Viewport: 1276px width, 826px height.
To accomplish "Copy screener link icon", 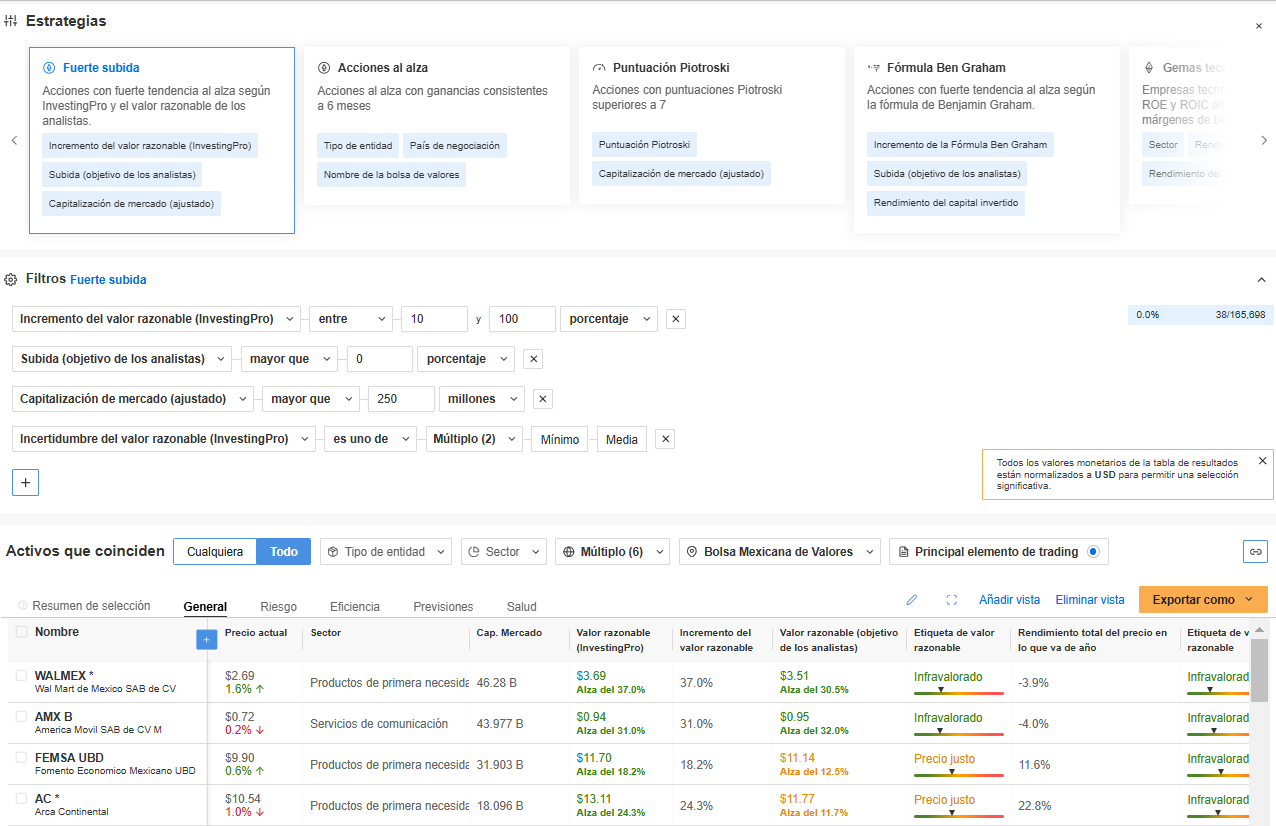I will coord(1256,551).
